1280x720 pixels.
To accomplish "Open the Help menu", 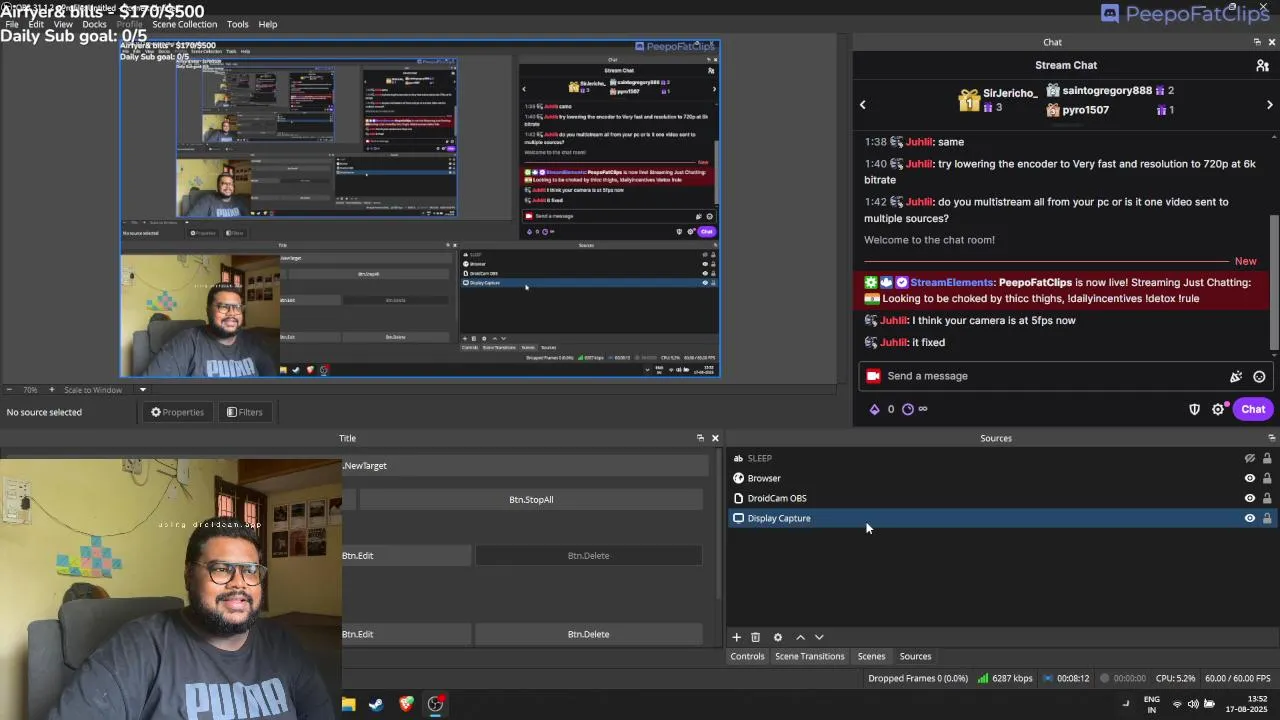I will click(x=268, y=24).
